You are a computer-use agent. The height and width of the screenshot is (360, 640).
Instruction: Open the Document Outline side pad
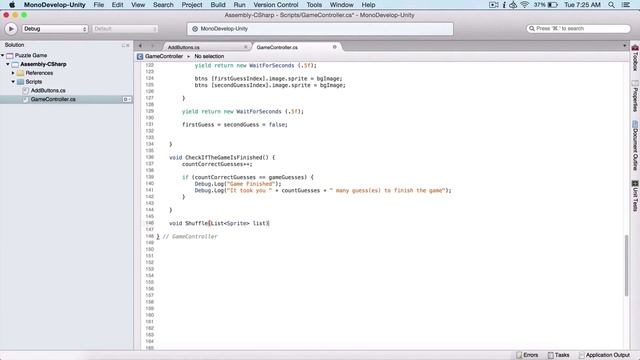tap(635, 146)
